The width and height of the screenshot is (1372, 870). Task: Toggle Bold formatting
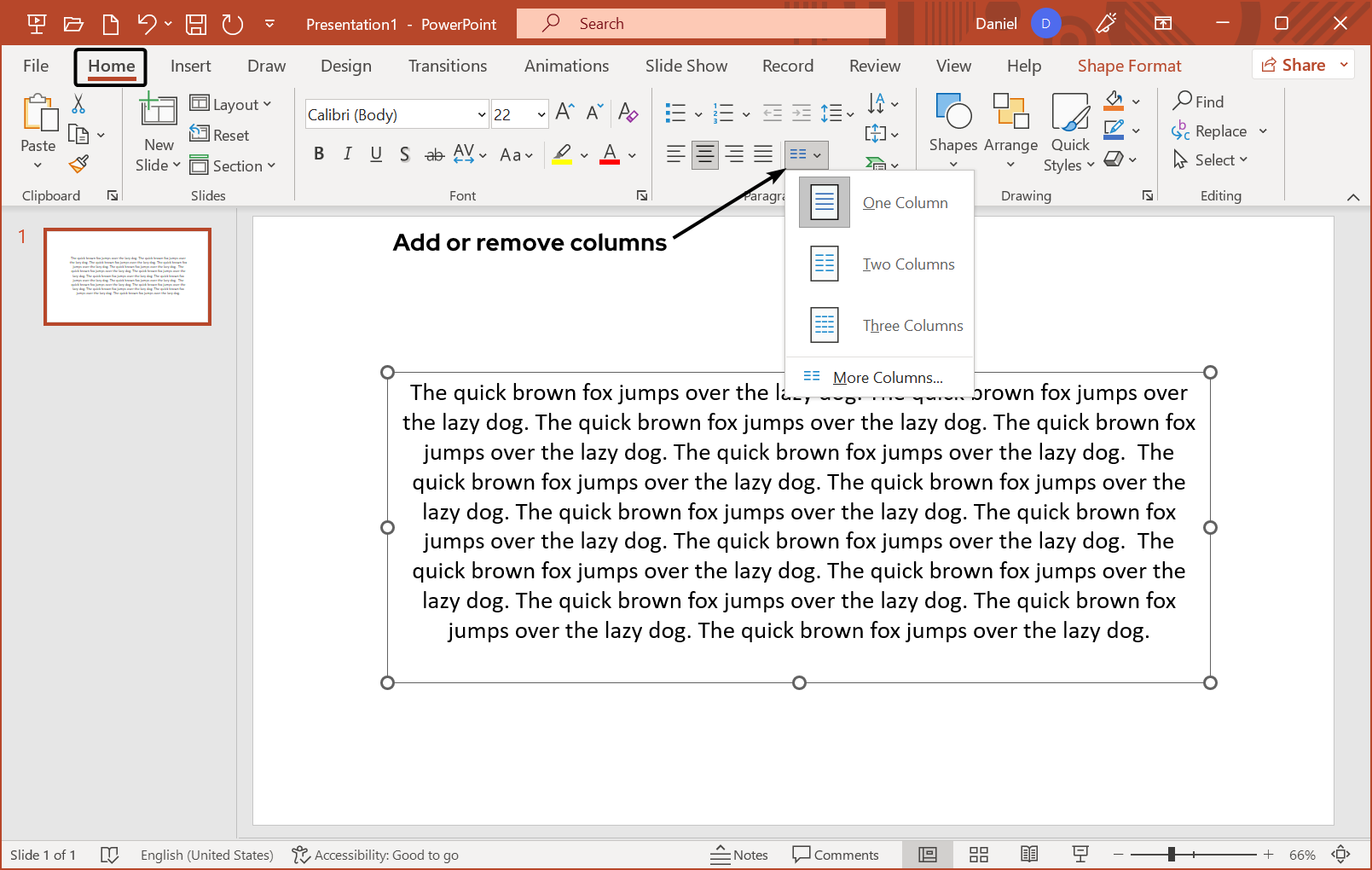click(x=319, y=154)
